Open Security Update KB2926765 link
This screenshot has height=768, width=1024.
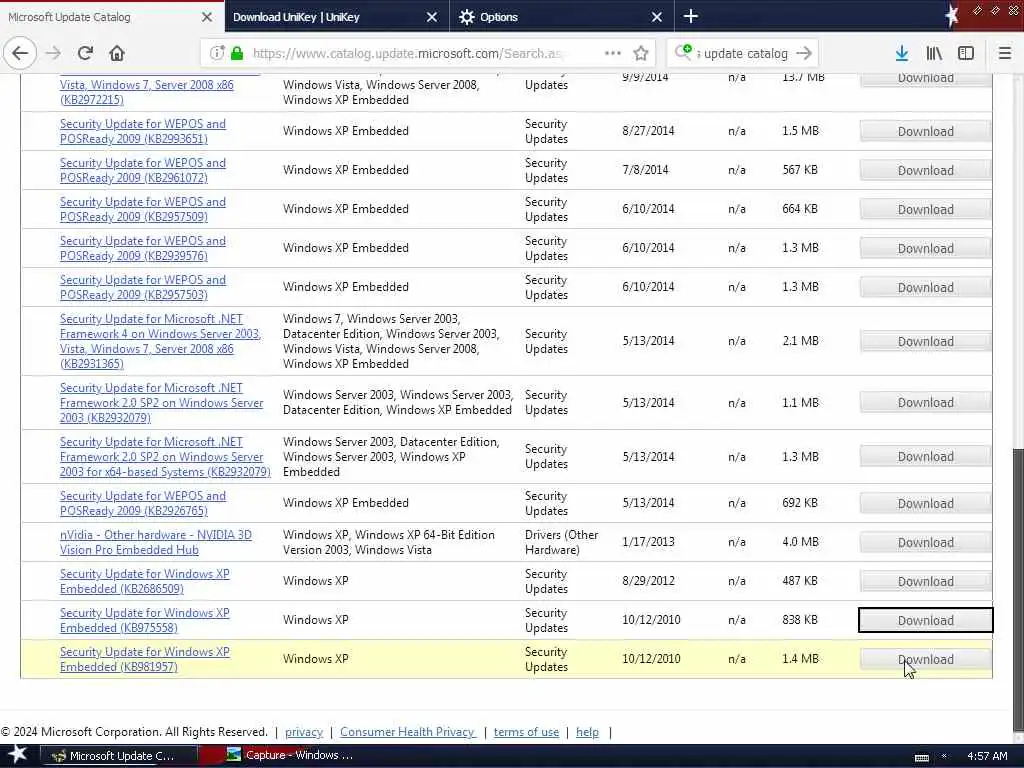tap(142, 504)
